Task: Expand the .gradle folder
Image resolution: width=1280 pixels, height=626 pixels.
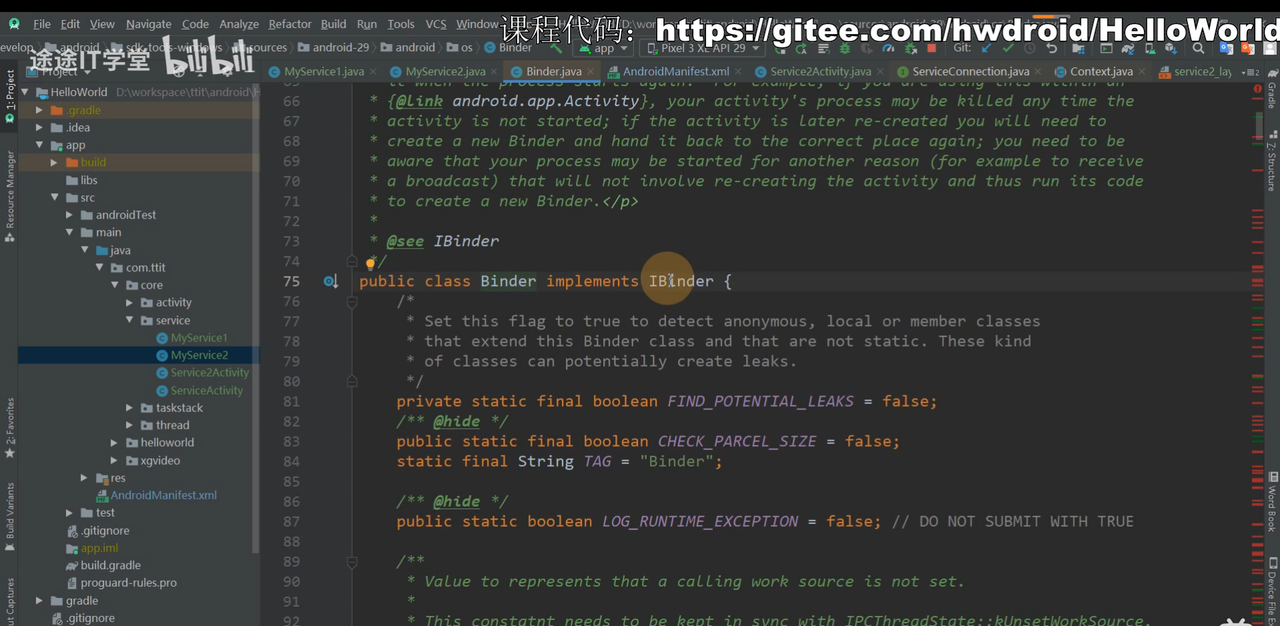Action: tap(40, 110)
